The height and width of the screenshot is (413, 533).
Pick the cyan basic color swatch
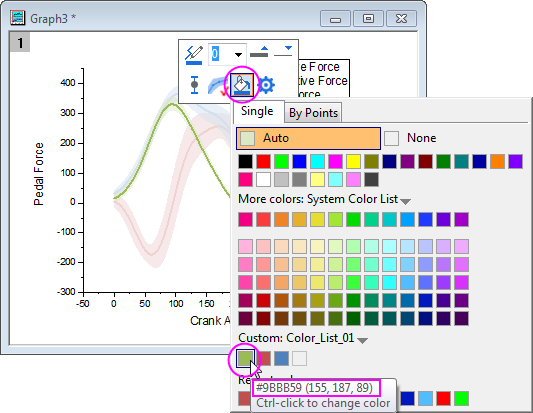click(x=317, y=161)
